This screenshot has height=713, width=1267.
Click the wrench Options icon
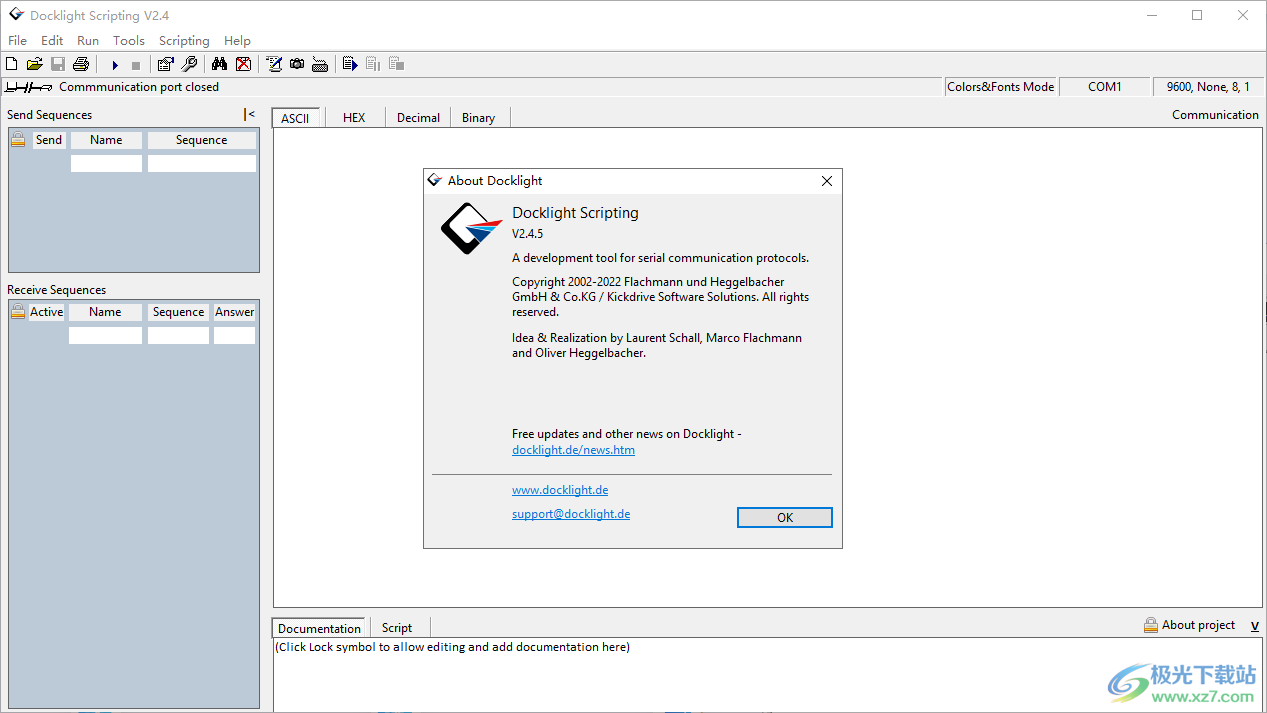click(x=189, y=64)
